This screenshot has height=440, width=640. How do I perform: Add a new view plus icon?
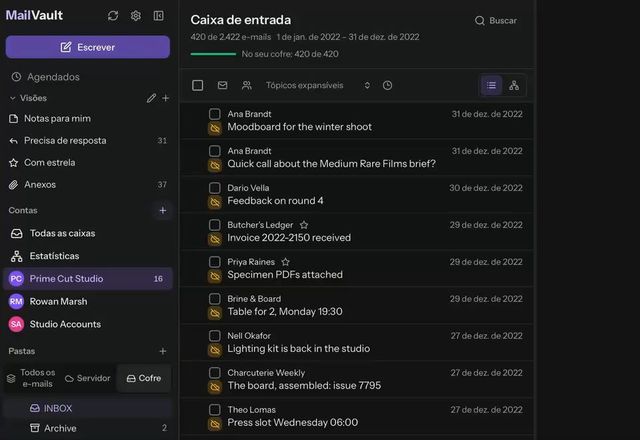tap(165, 98)
